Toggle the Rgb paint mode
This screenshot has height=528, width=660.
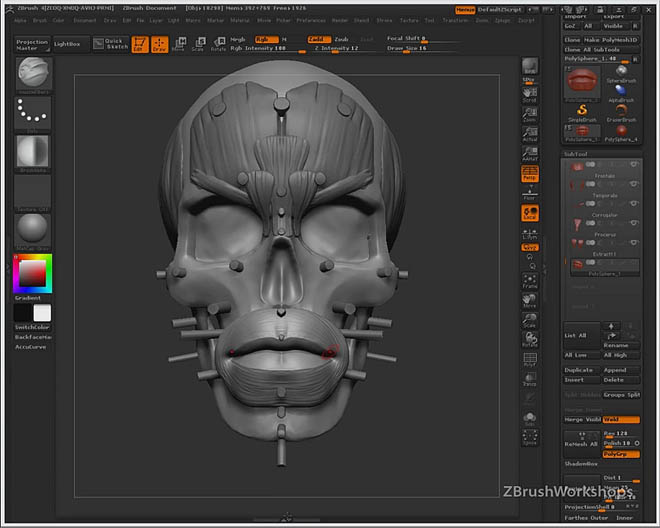pyautogui.click(x=266, y=40)
